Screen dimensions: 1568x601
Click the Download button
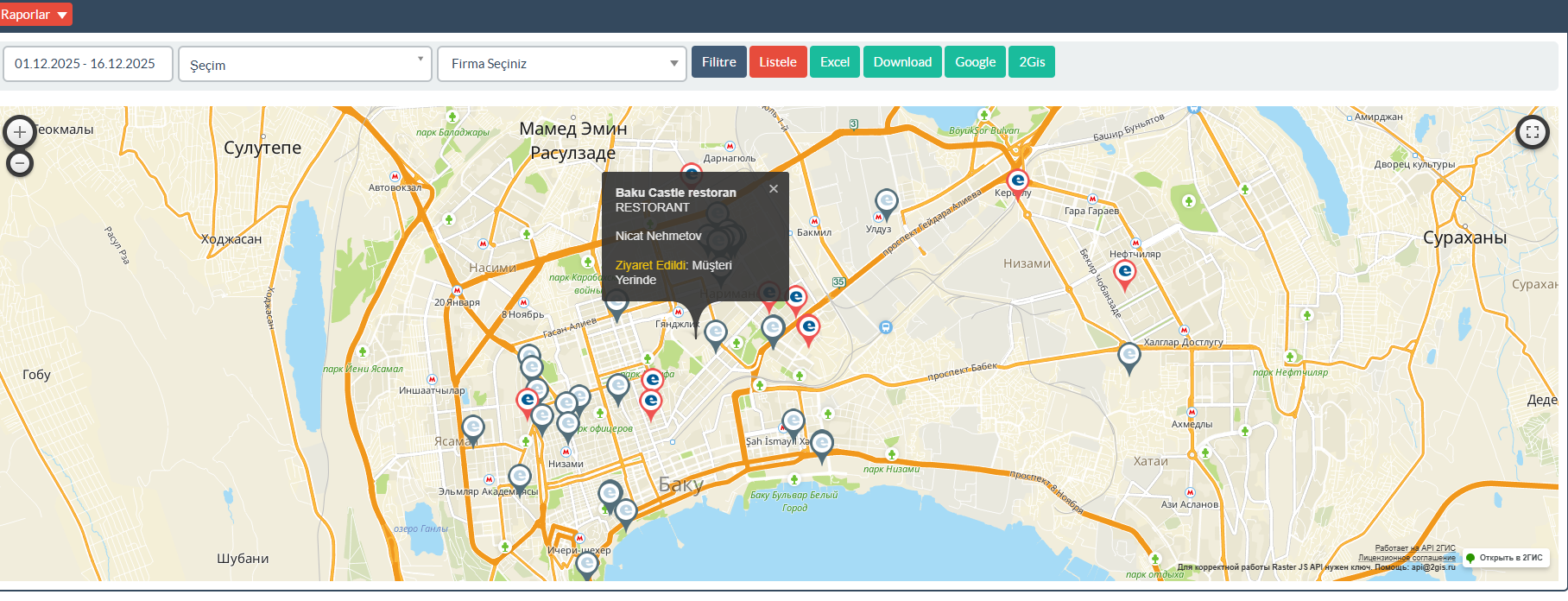click(902, 62)
